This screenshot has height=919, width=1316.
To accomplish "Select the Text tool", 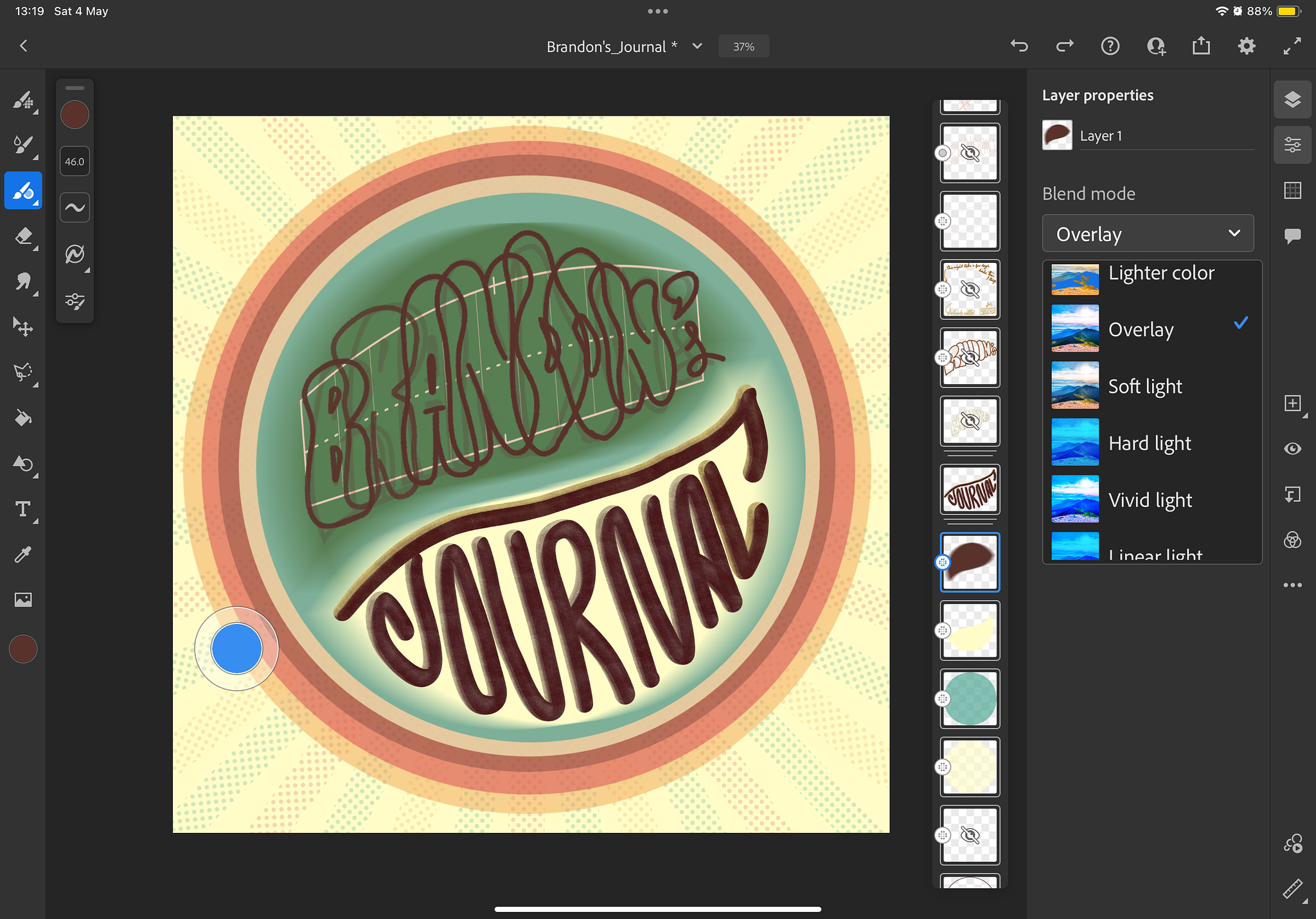I will click(x=23, y=509).
